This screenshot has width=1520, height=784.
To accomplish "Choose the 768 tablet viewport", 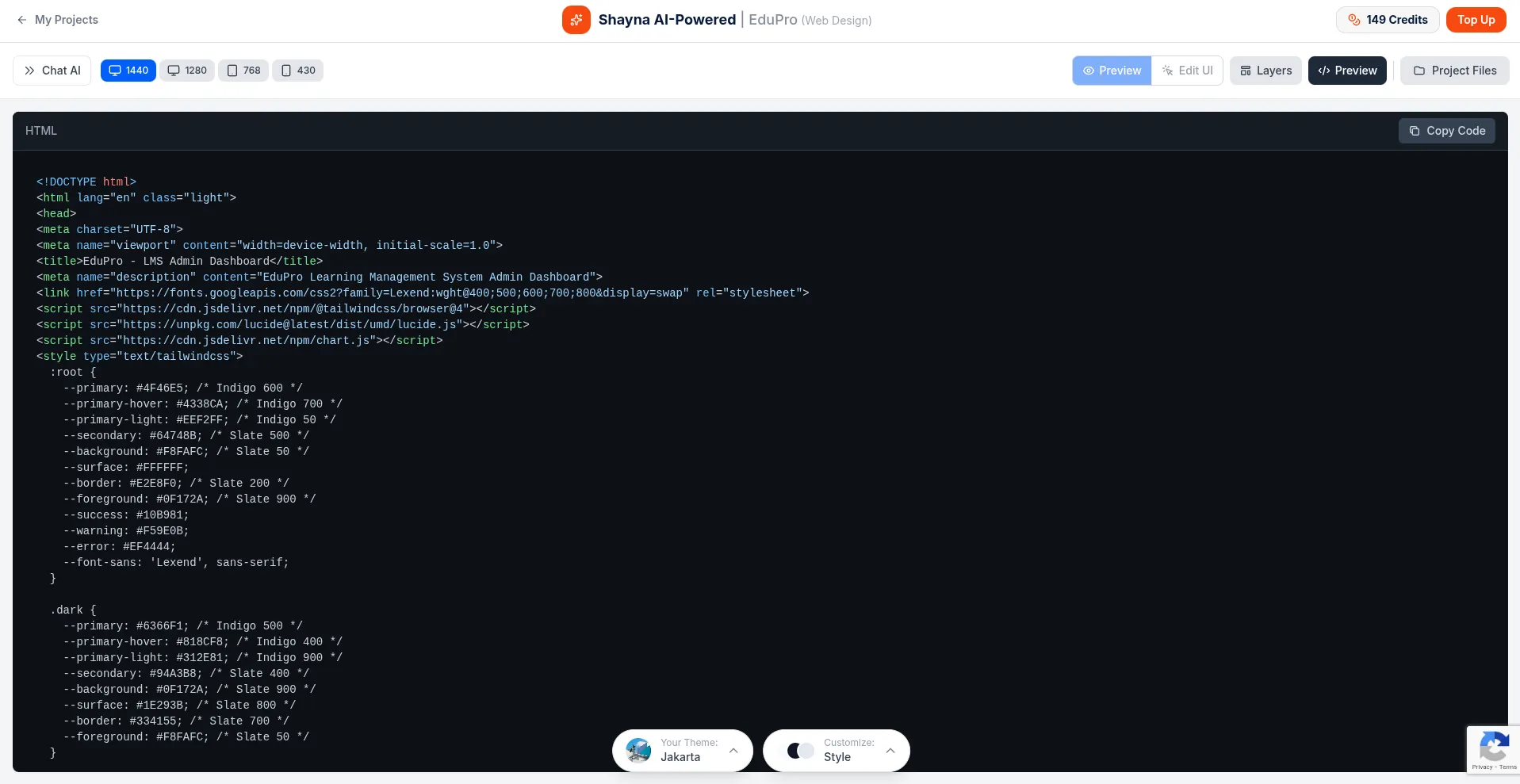I will coord(243,71).
